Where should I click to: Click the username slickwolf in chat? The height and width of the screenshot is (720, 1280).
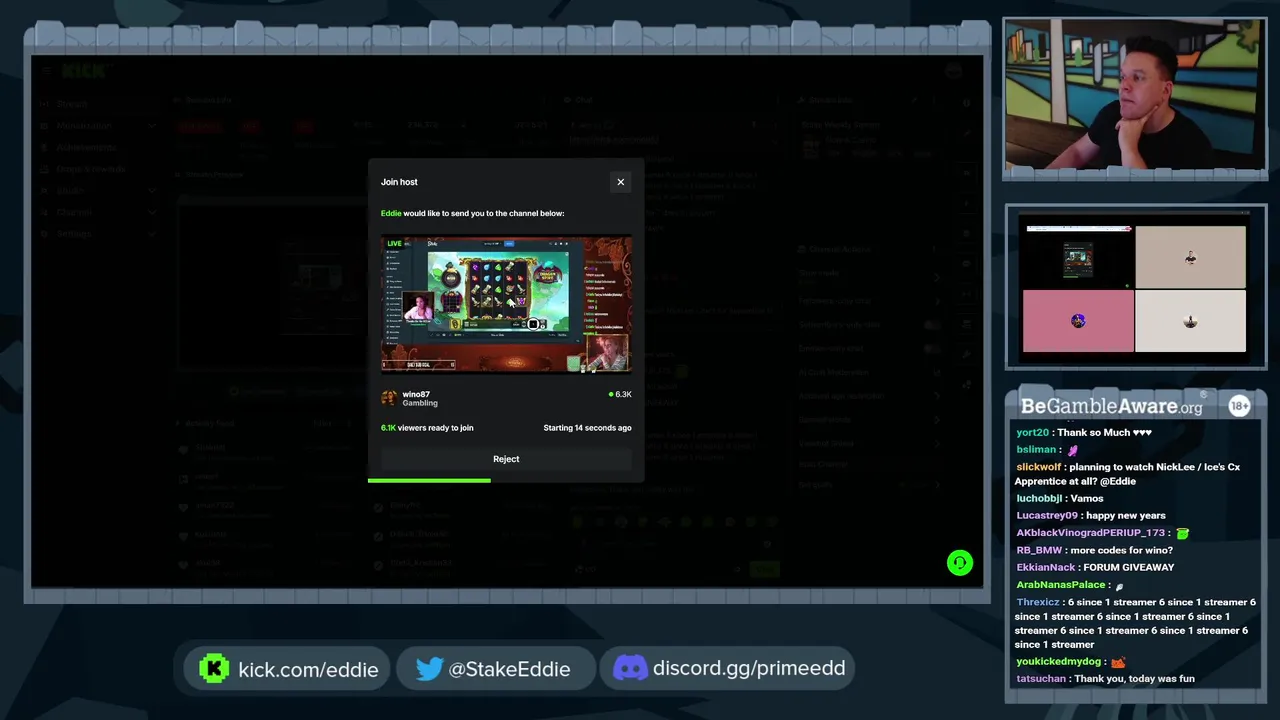[x=1038, y=467]
